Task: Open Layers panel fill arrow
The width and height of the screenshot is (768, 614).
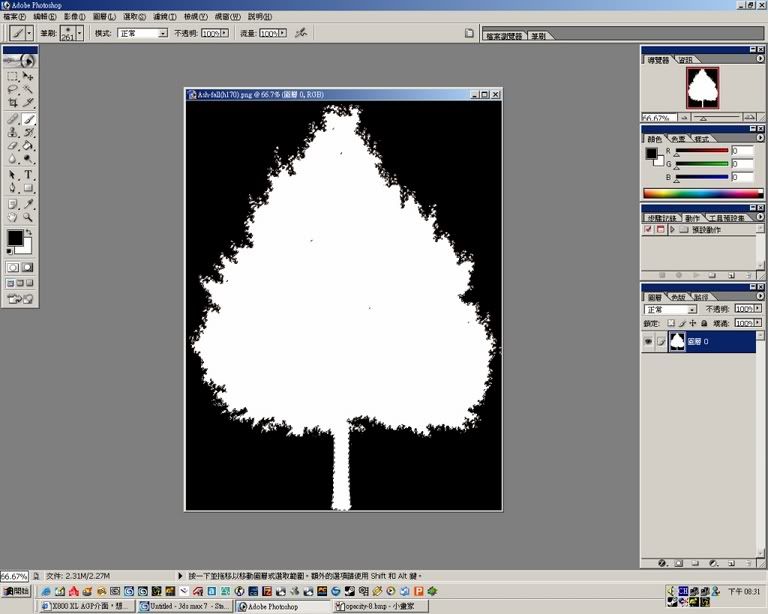Action: [758, 323]
